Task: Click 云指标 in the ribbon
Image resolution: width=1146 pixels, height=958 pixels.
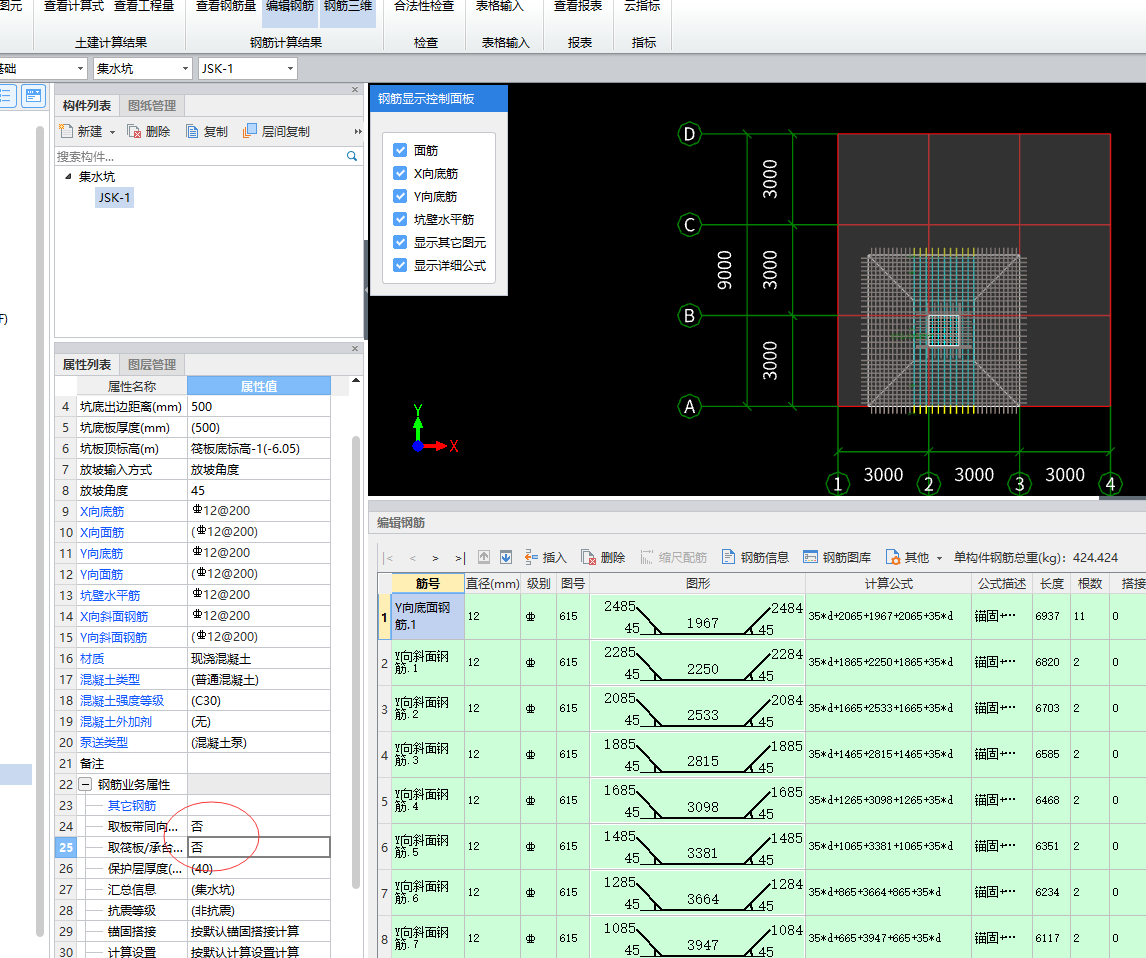Action: [642, 7]
